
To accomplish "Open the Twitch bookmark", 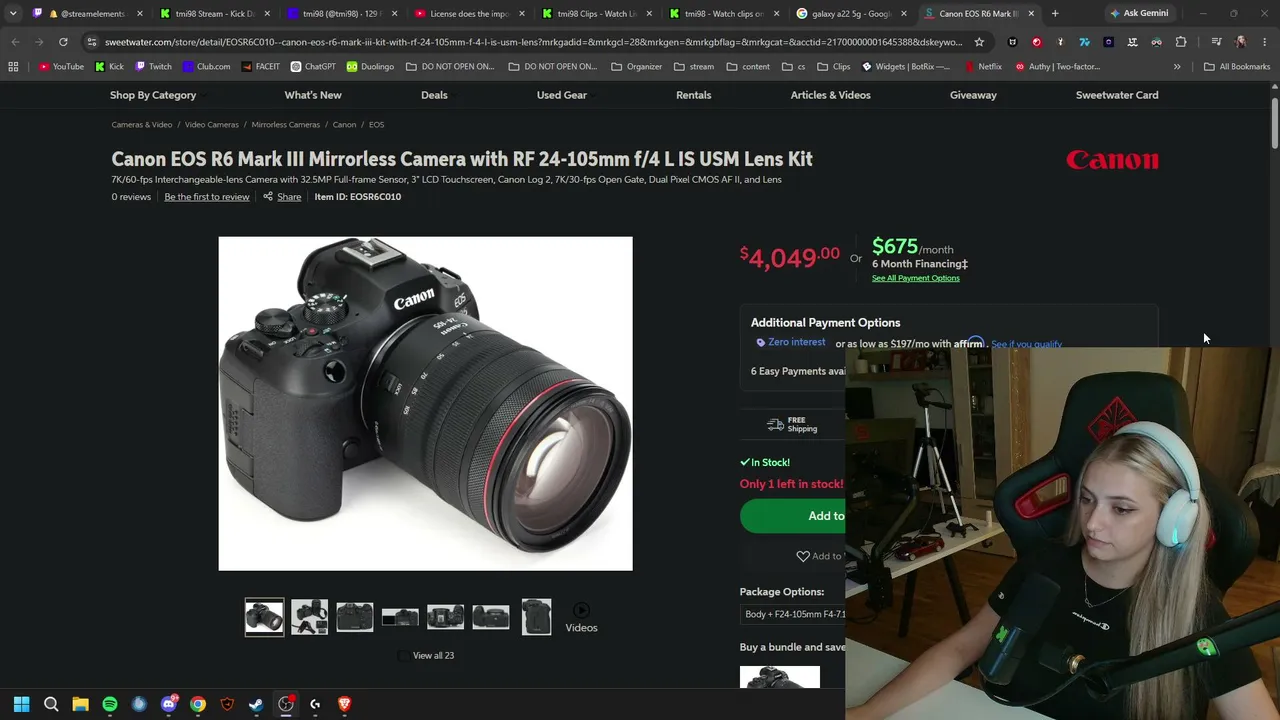I will 153,67.
